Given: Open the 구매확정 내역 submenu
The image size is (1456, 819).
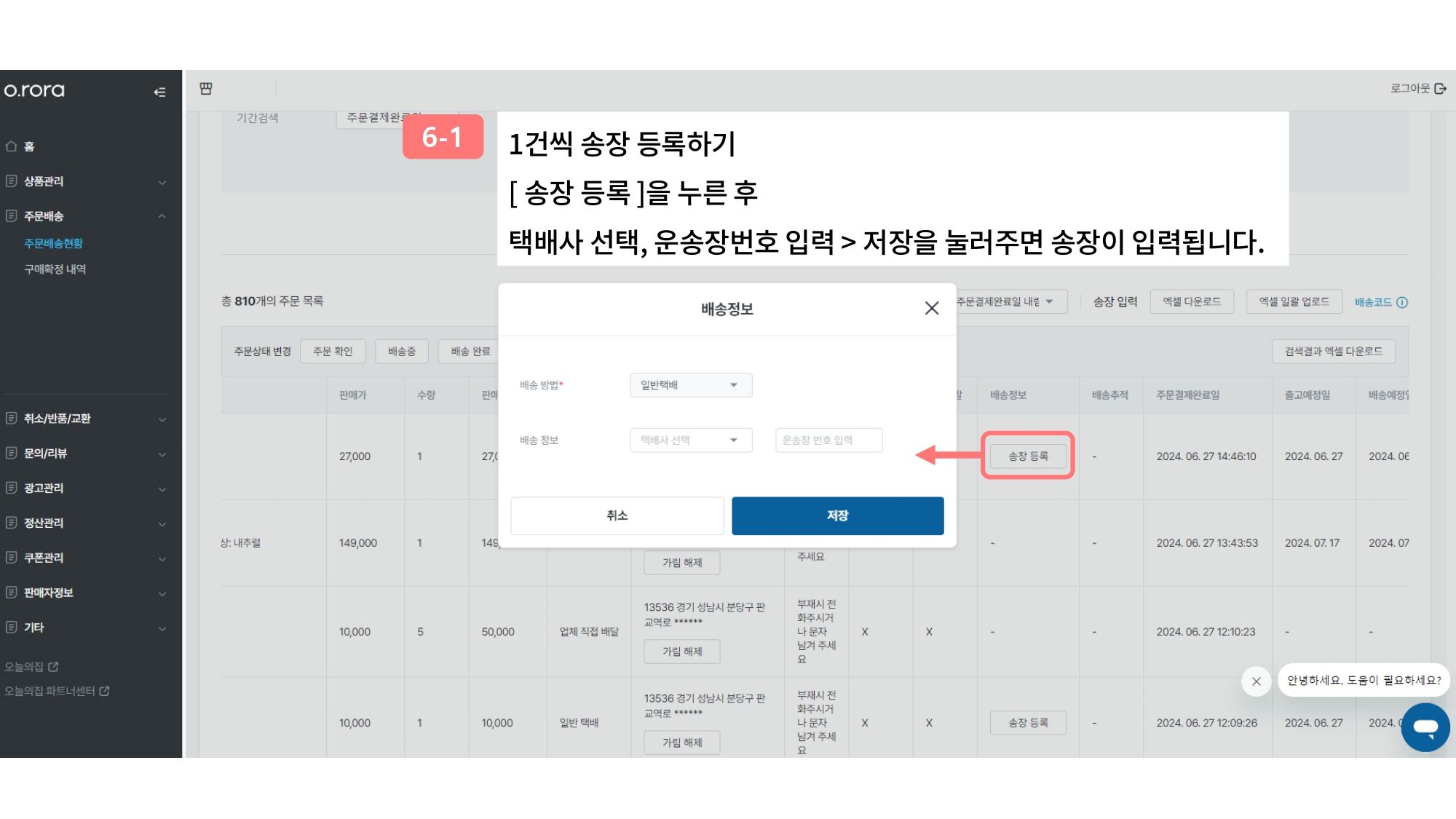Looking at the screenshot, I should (55, 269).
